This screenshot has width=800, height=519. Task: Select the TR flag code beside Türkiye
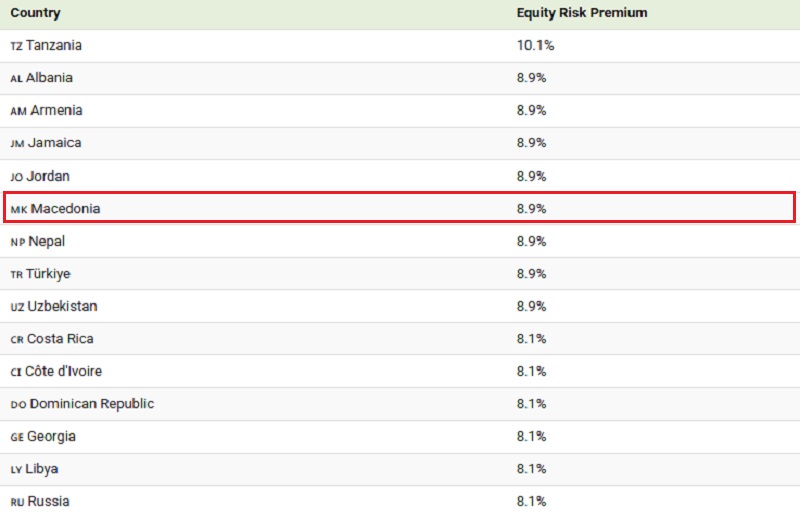pos(16,275)
